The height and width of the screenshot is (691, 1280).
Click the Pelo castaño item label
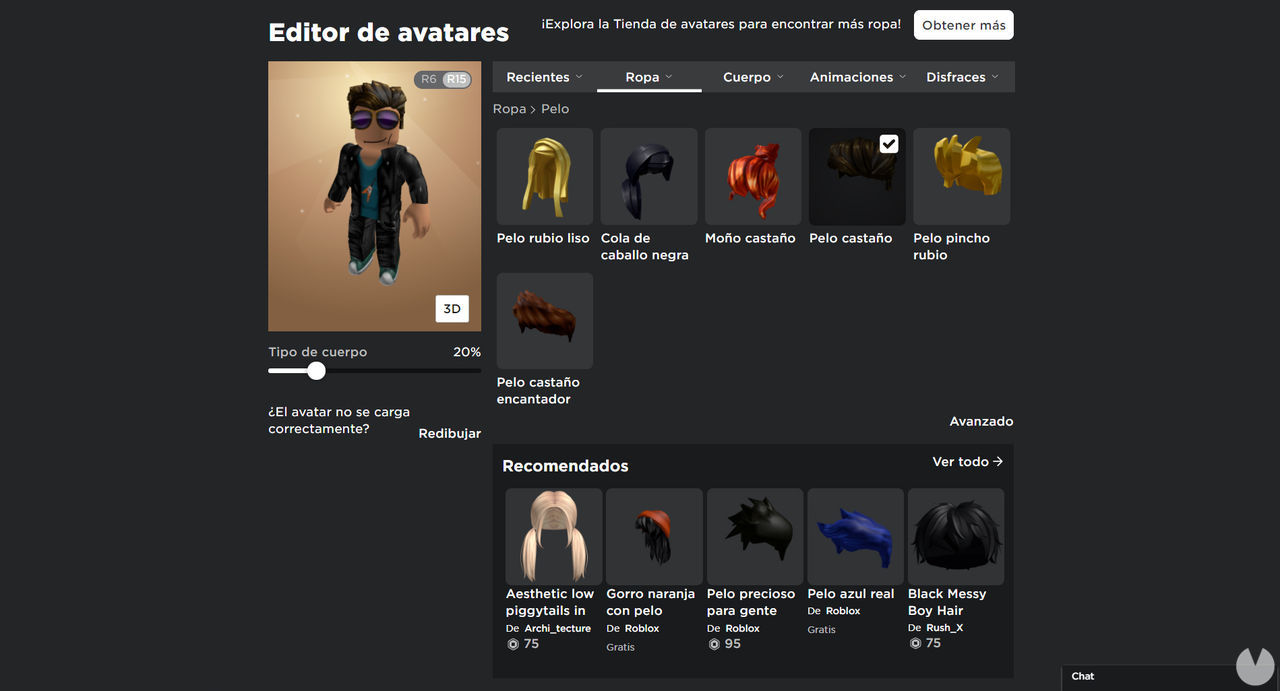(851, 238)
